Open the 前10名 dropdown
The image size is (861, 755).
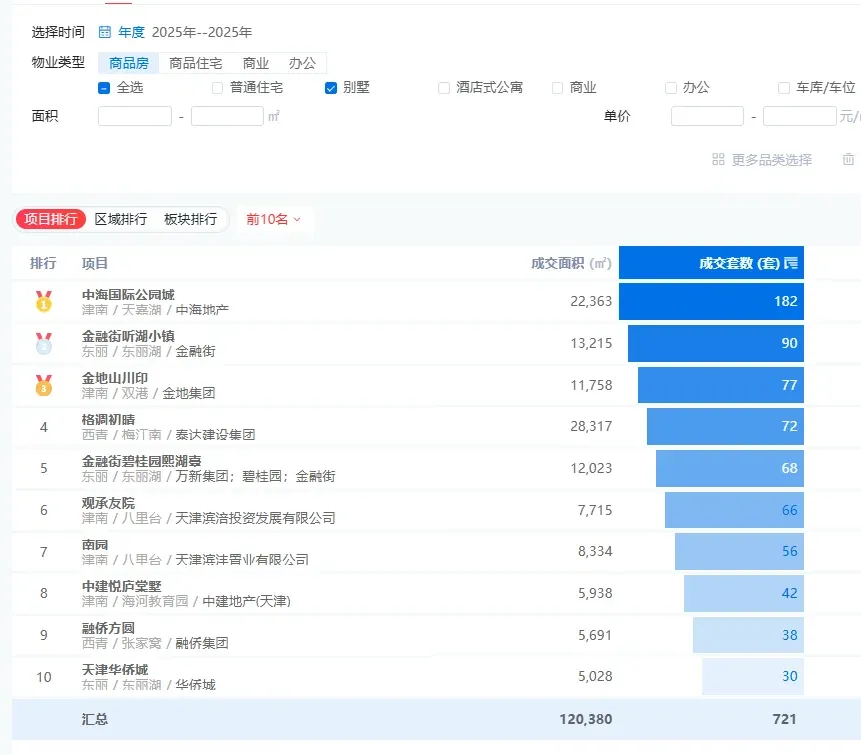(x=274, y=219)
